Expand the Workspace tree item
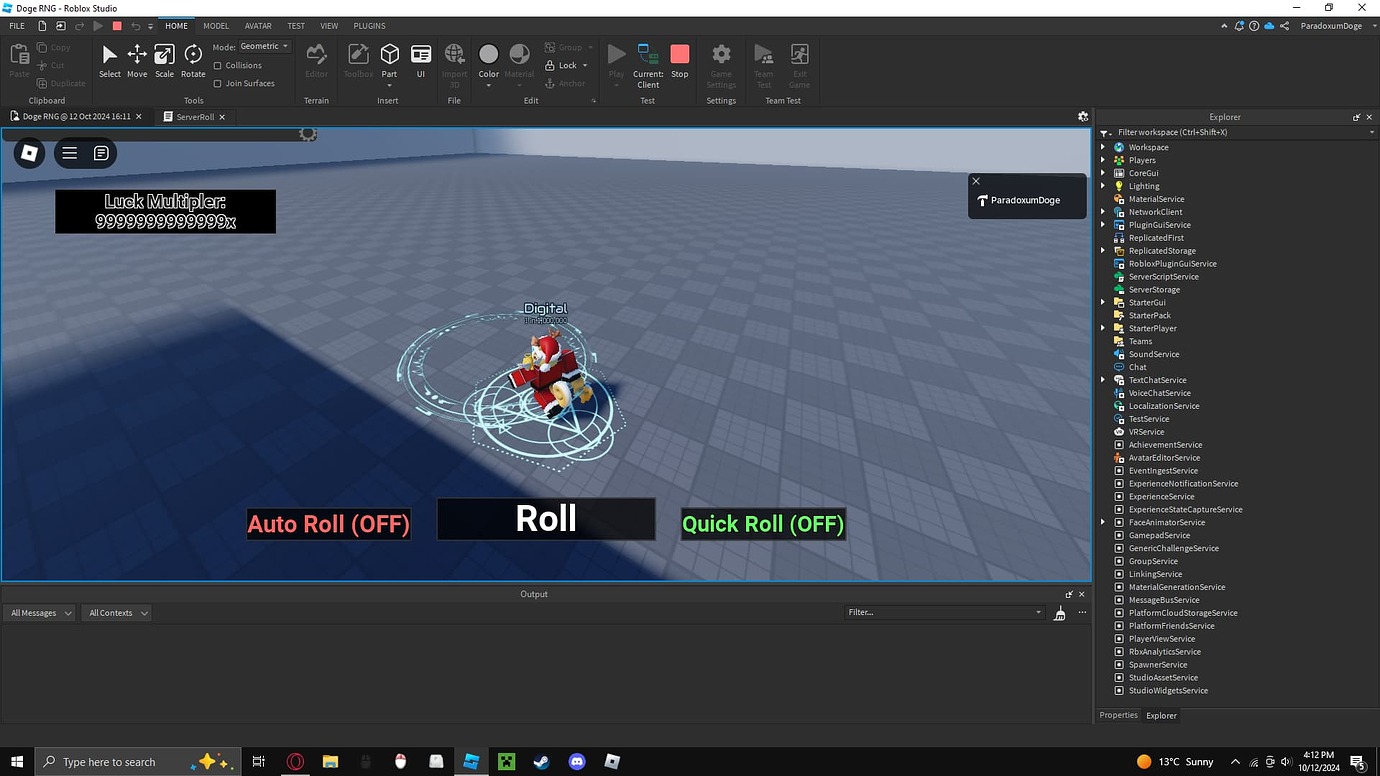This screenshot has width=1380, height=776. point(1103,146)
